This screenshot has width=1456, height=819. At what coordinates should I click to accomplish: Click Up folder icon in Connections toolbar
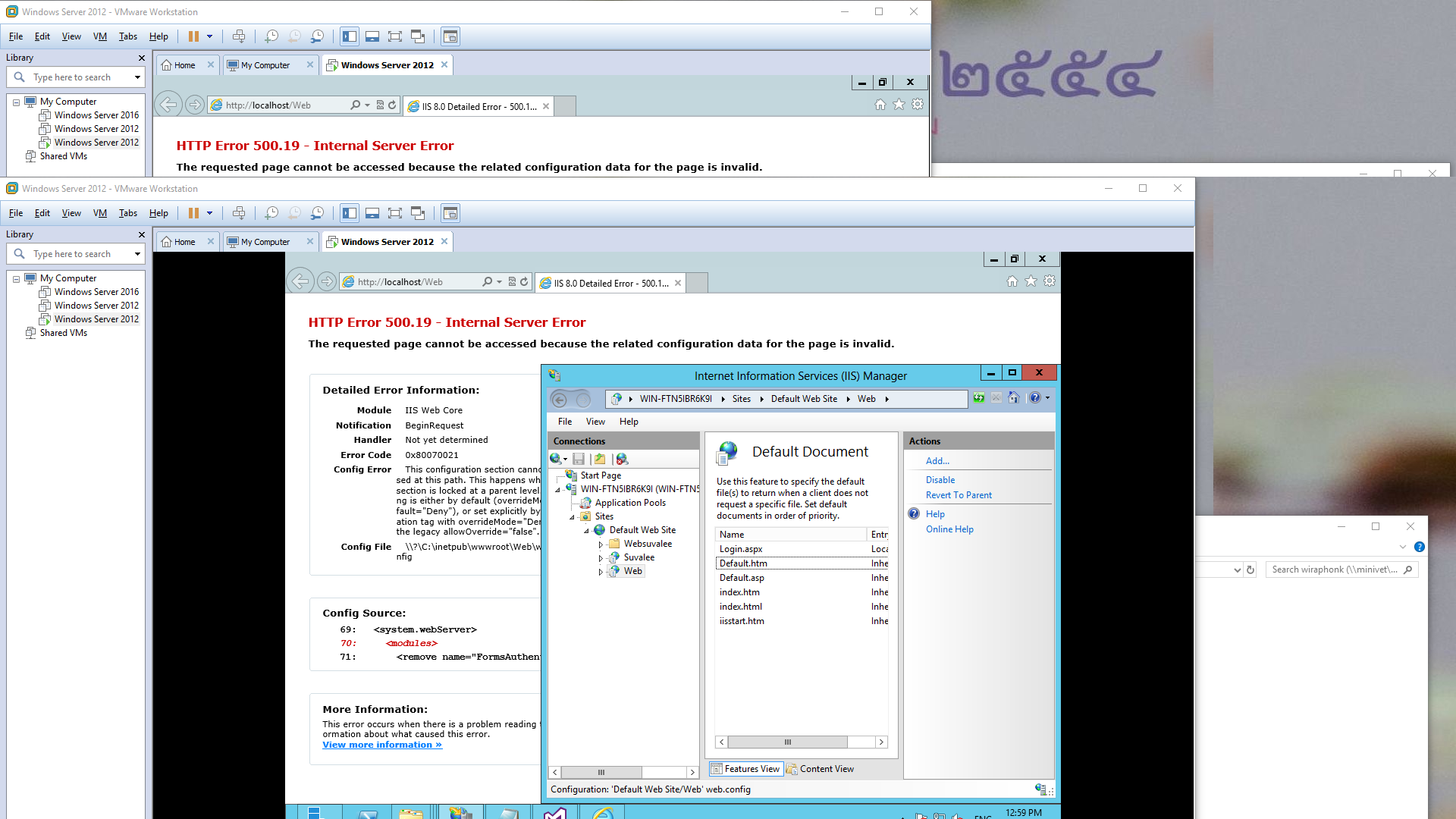(600, 459)
